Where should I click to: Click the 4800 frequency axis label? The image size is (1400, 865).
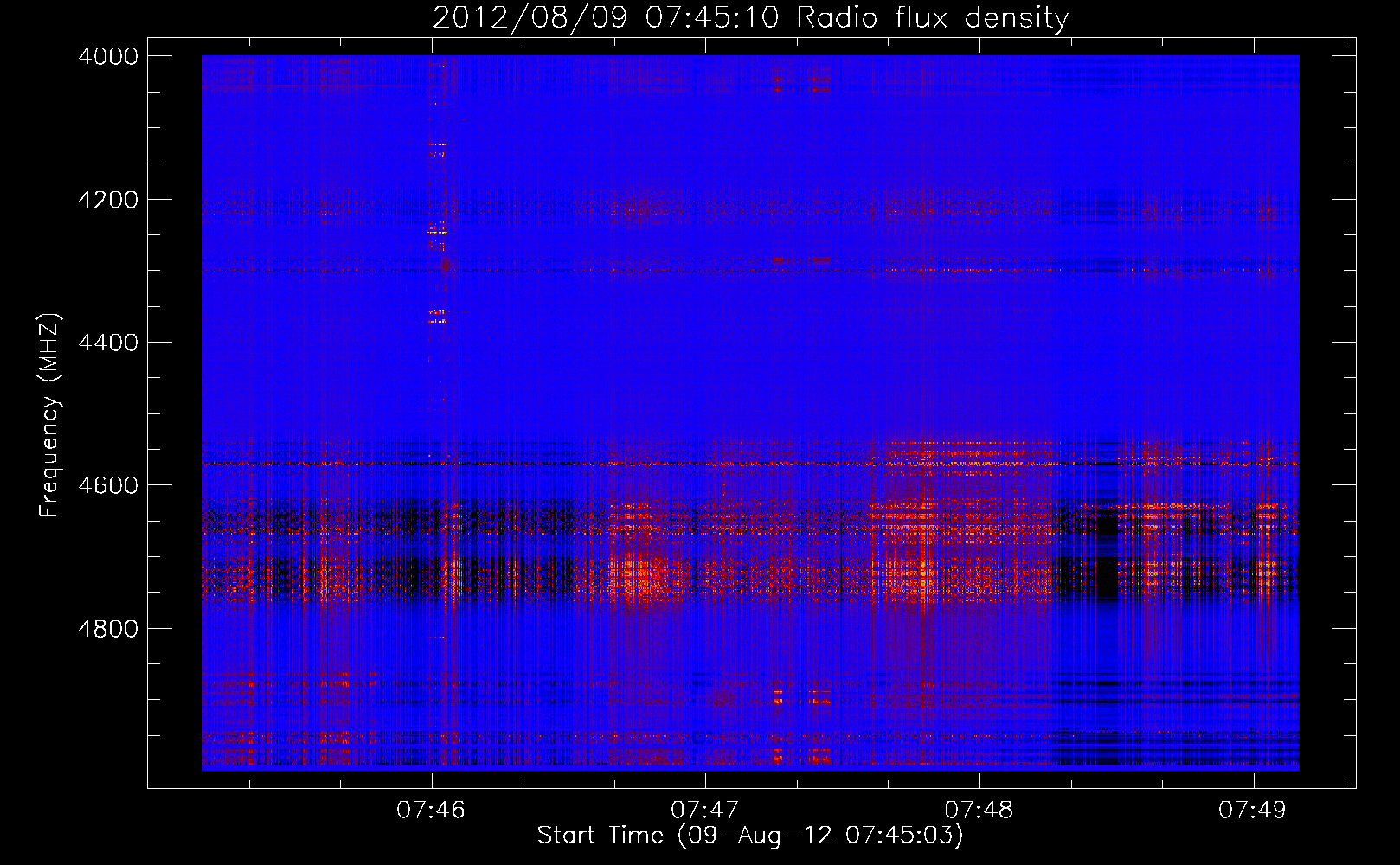click(x=108, y=629)
